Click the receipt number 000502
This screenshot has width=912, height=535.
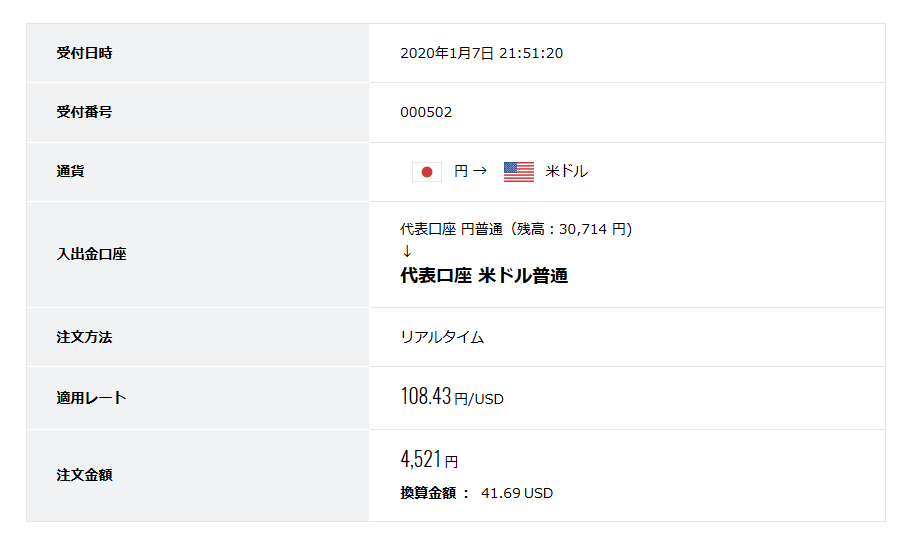click(426, 112)
